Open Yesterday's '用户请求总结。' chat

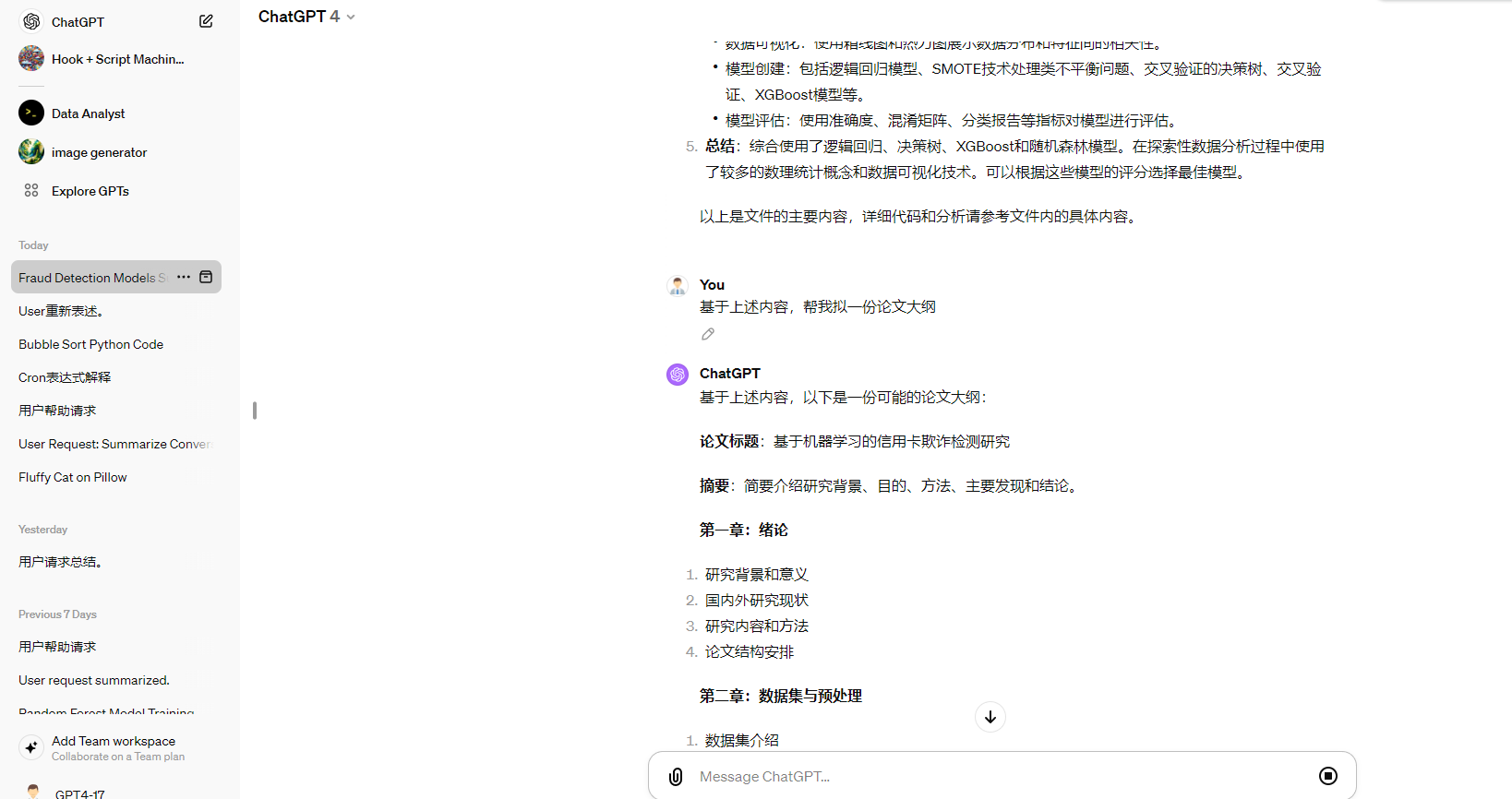(117, 562)
